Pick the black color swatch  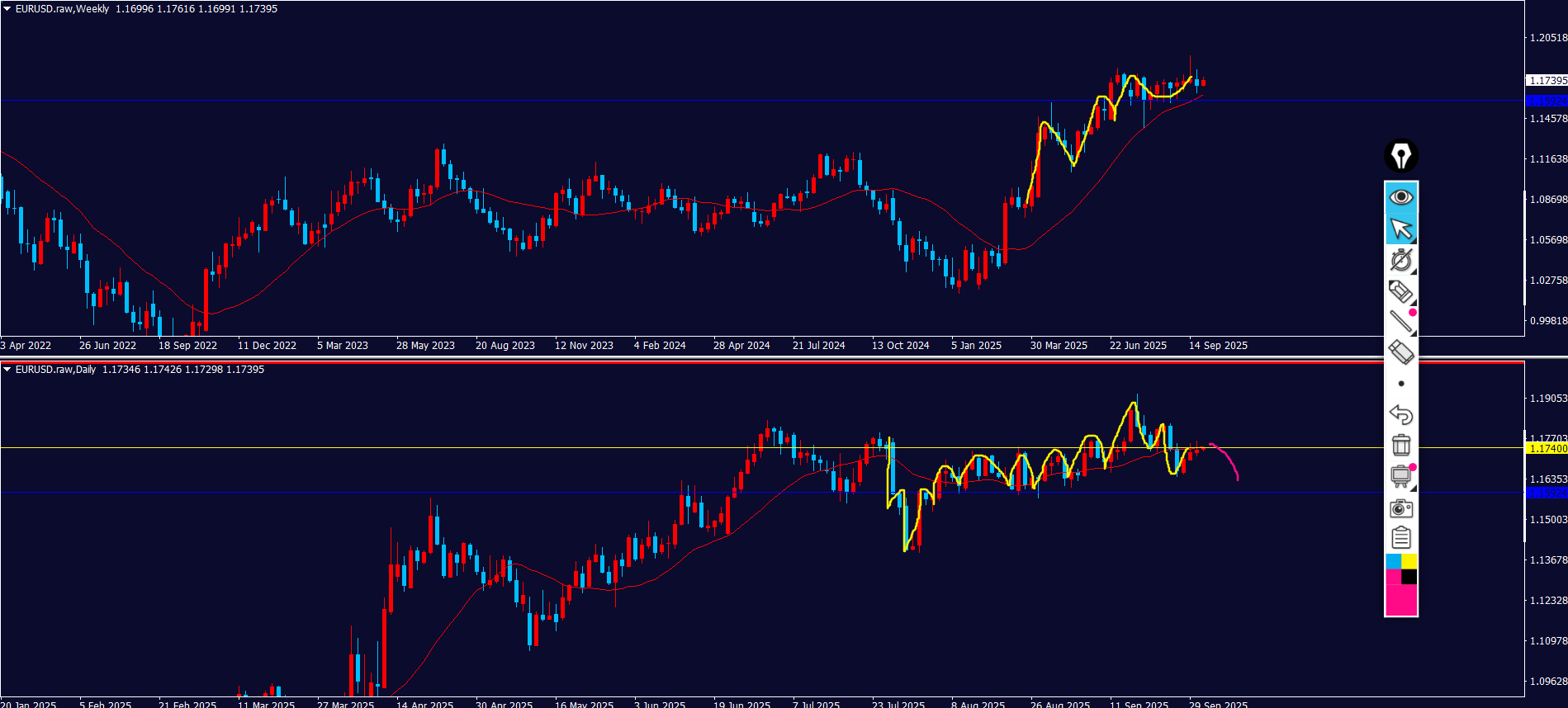pos(1409,577)
